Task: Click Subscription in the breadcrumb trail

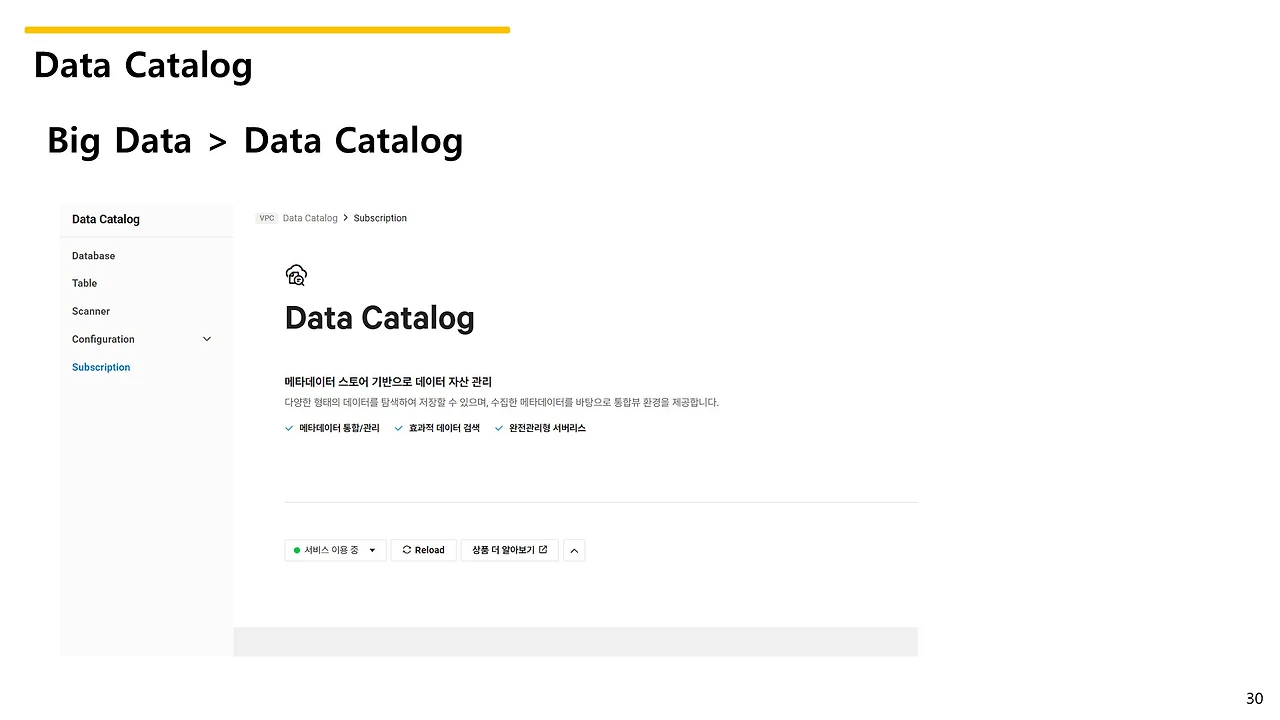Action: [x=380, y=218]
